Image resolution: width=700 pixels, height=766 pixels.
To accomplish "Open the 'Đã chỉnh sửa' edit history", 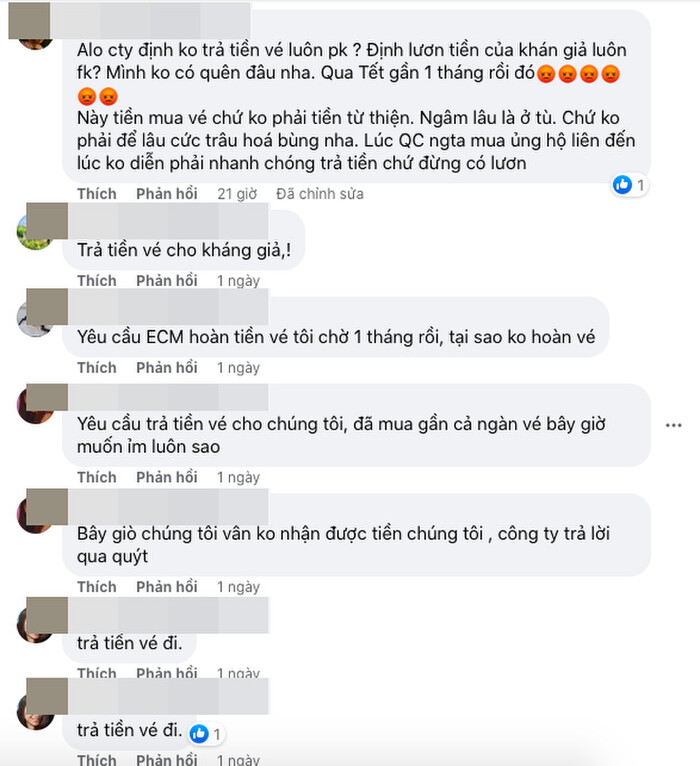I will (320, 194).
